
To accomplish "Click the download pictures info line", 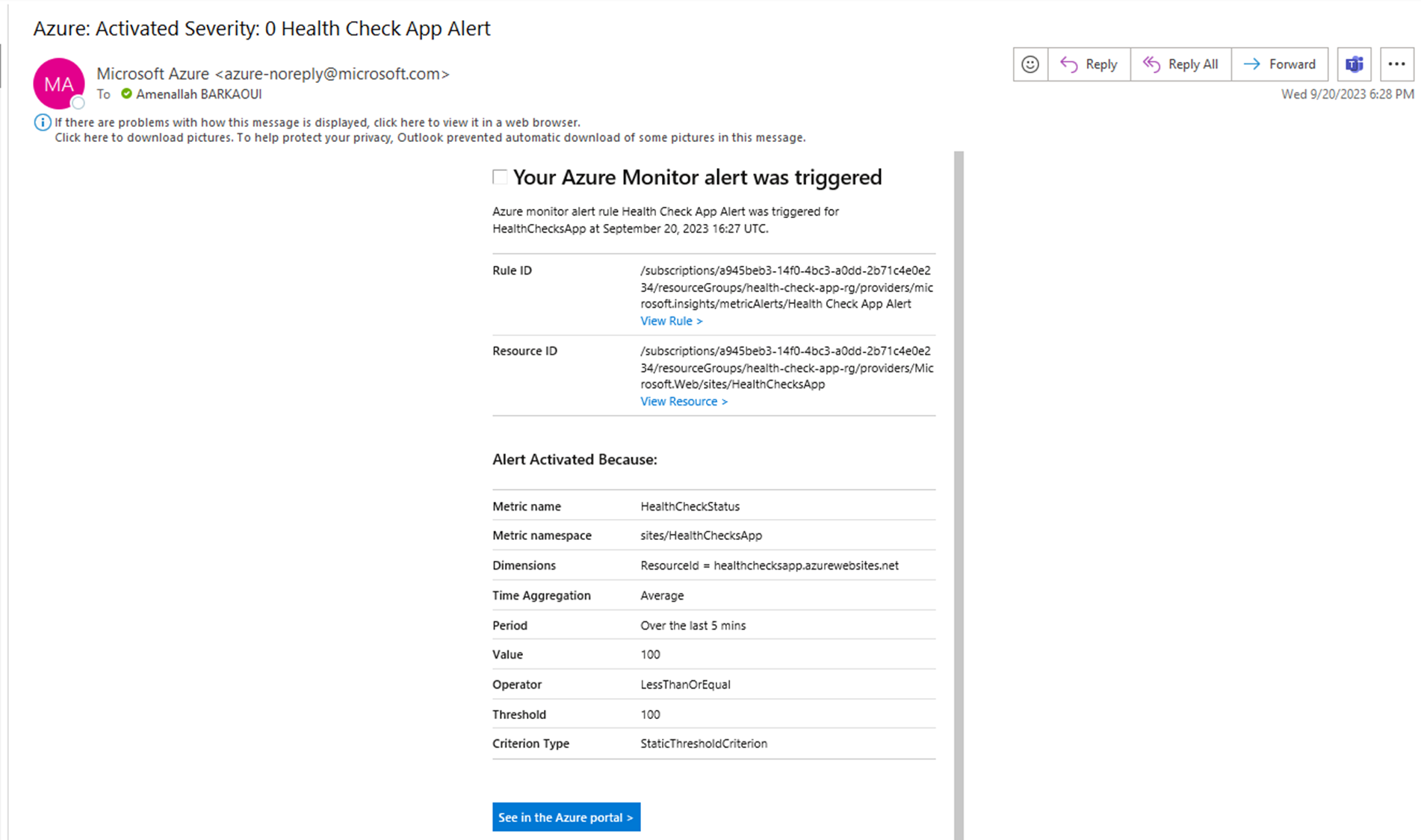I will point(430,137).
